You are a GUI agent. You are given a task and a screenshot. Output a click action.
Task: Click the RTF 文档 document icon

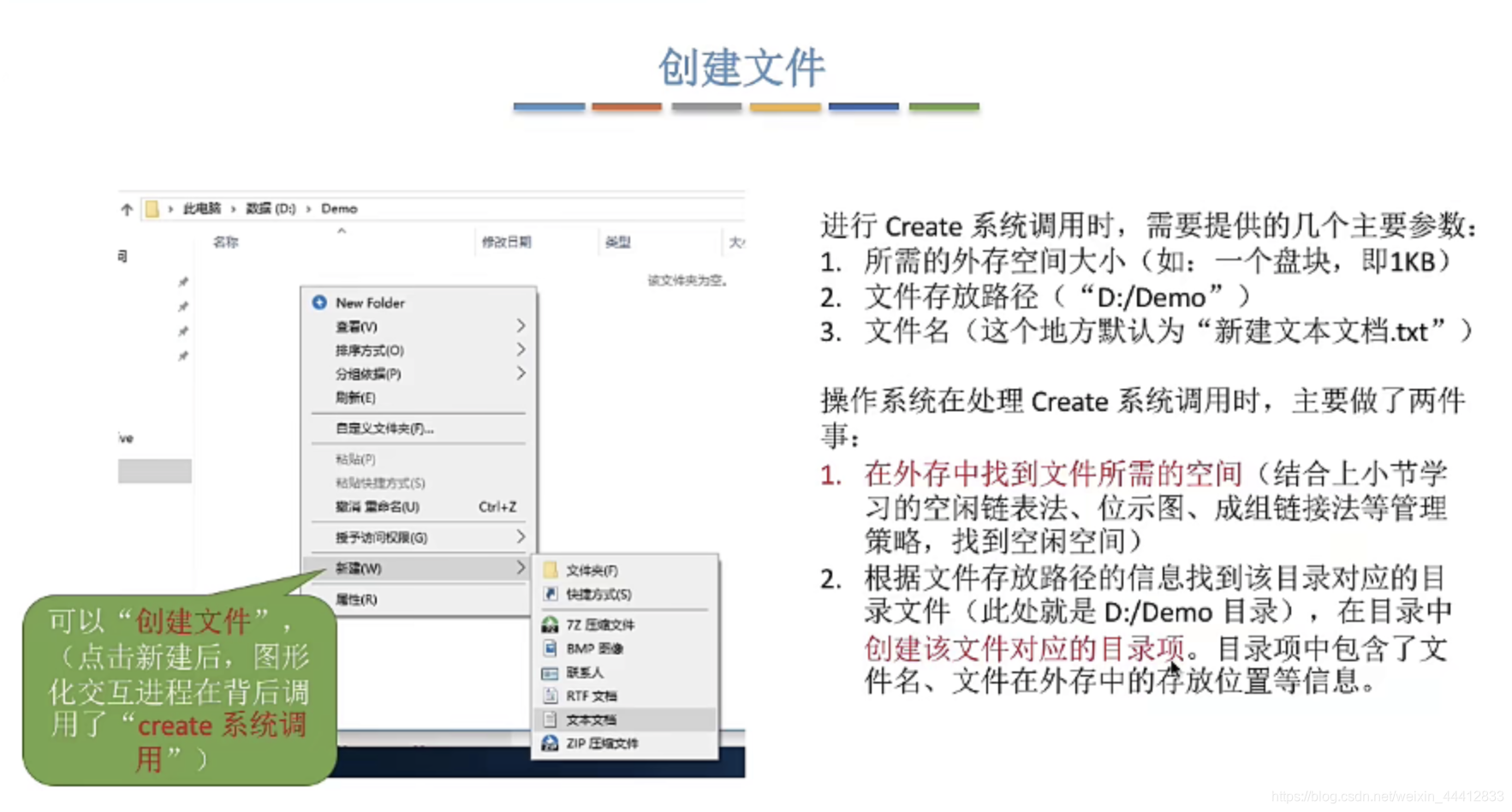point(551,696)
